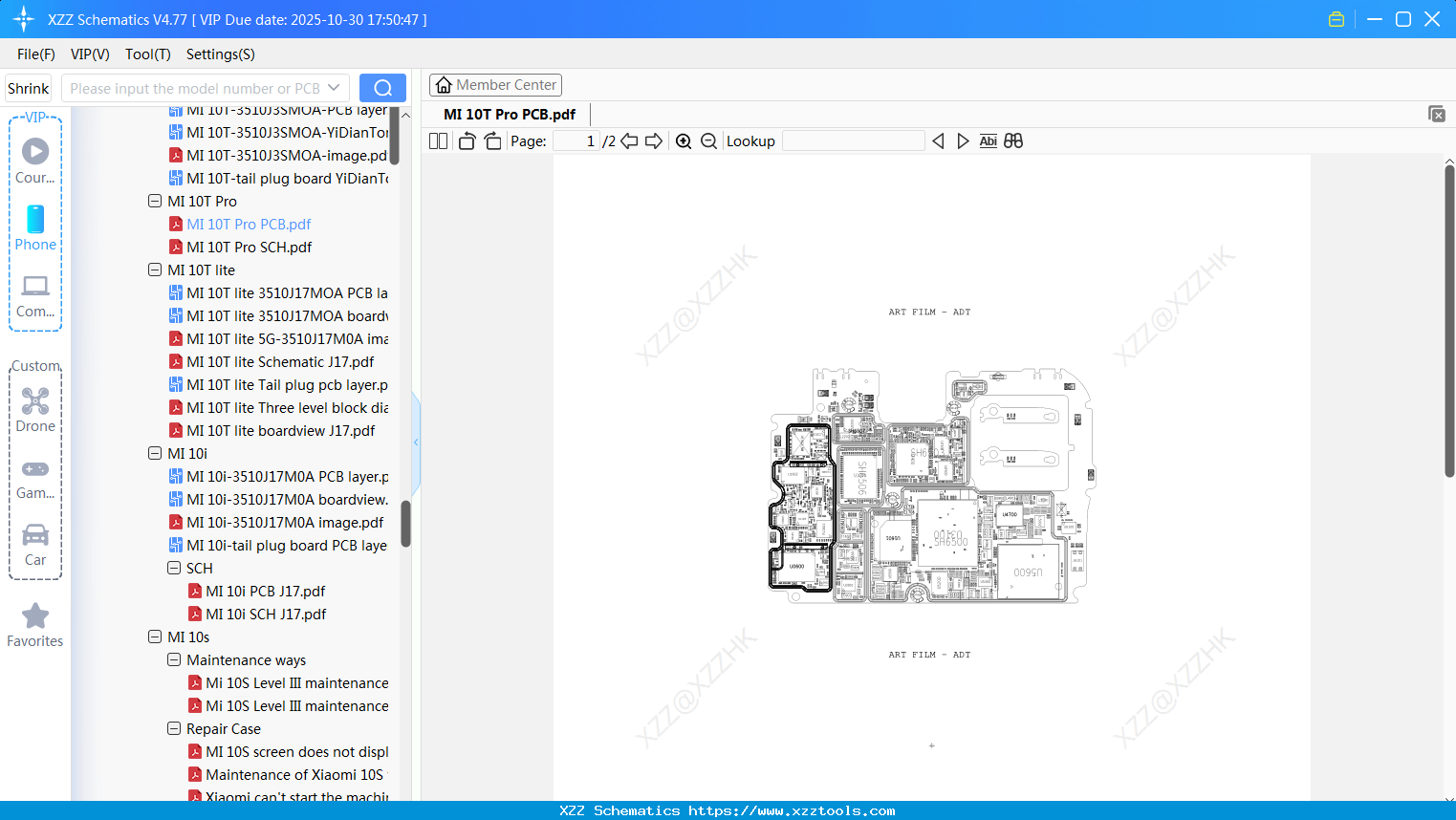Click the page number field

pyautogui.click(x=576, y=140)
